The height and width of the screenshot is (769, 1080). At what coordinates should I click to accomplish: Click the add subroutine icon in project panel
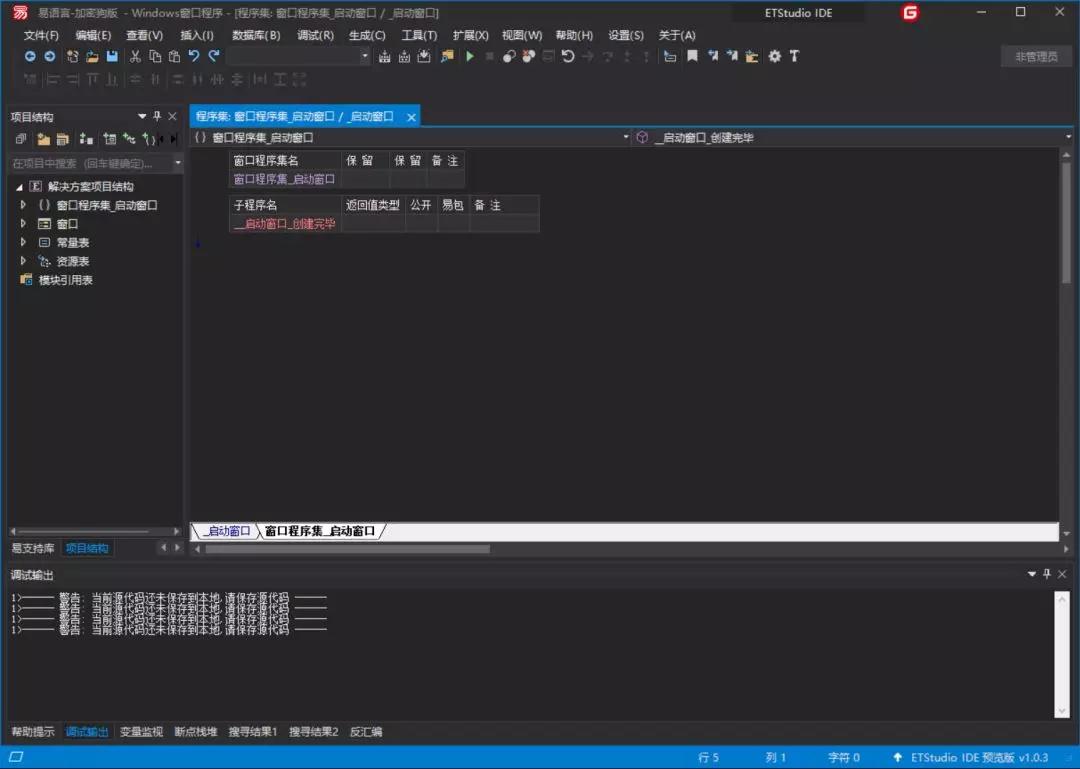(x=149, y=138)
